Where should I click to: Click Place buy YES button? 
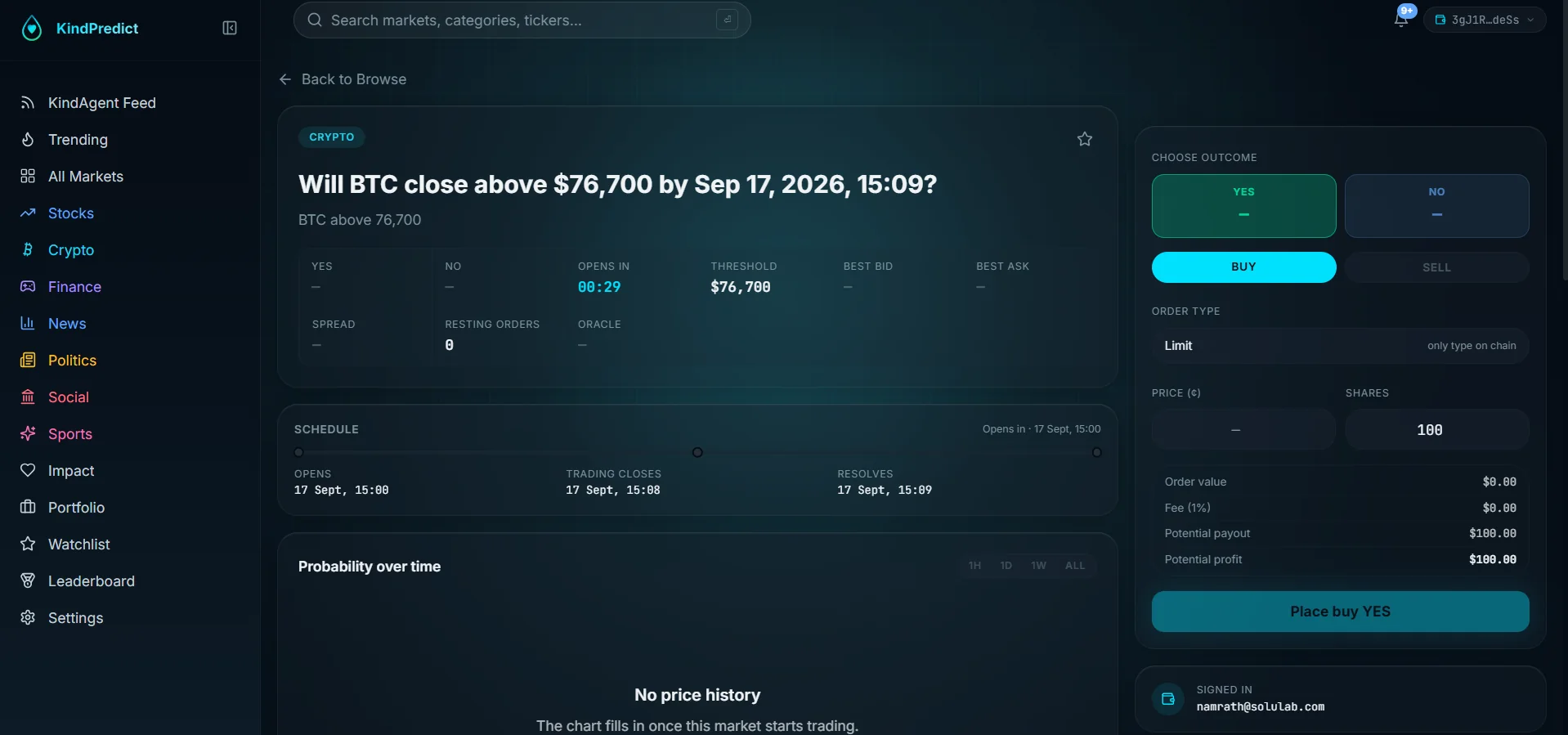1340,612
